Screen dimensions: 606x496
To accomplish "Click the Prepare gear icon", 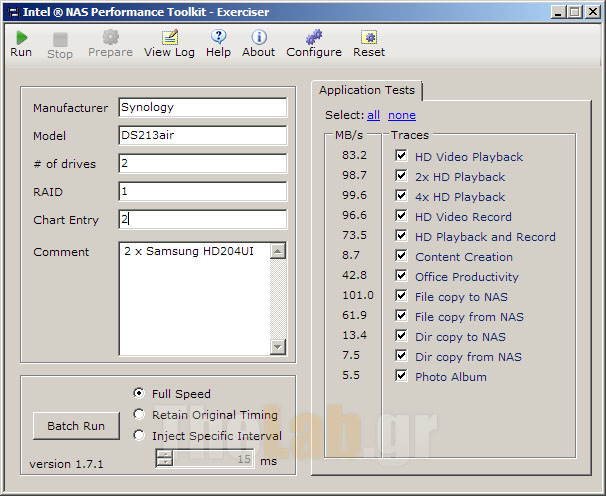I will pos(111,37).
